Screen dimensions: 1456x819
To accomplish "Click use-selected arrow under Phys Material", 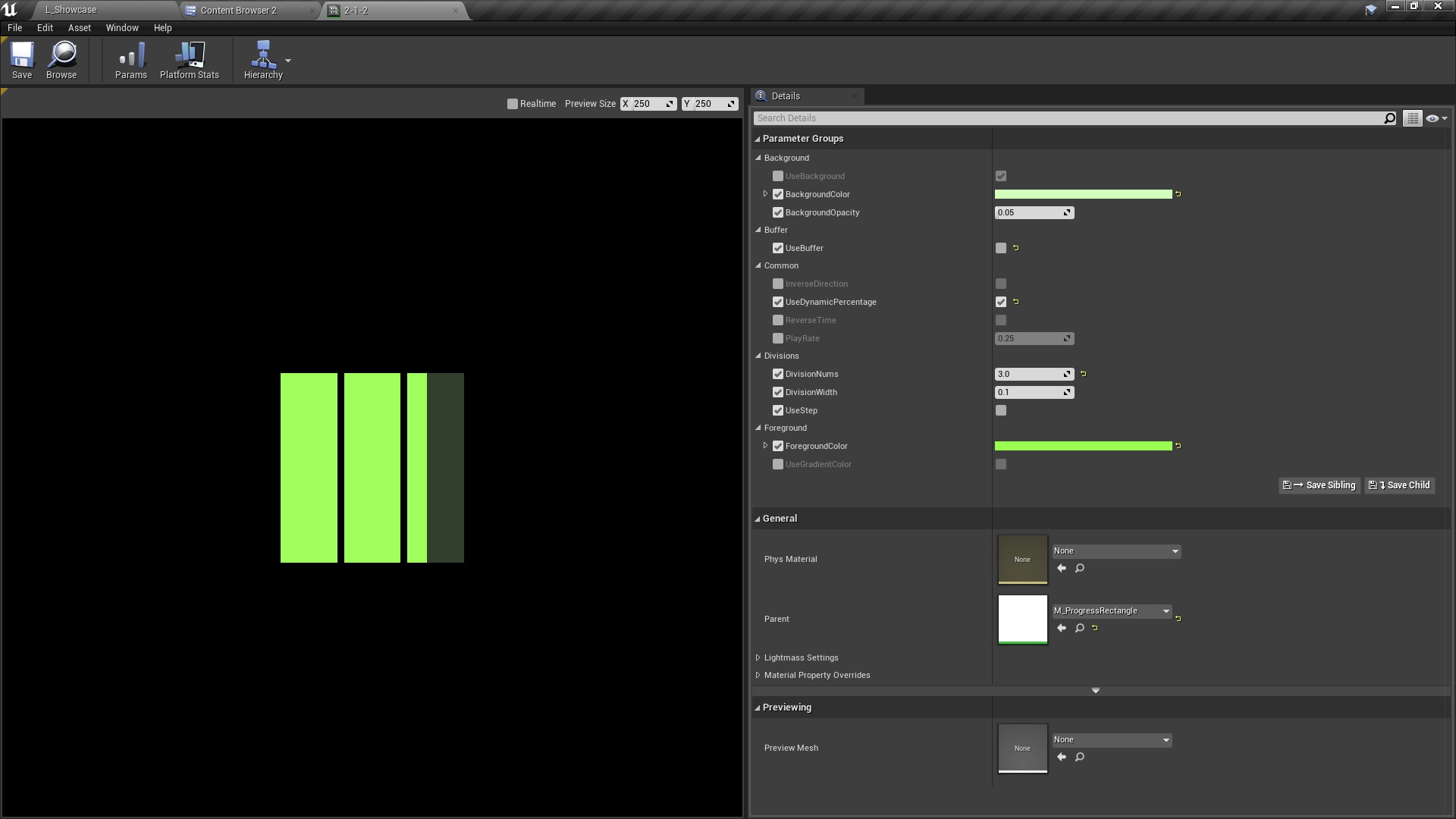I will 1062,568.
